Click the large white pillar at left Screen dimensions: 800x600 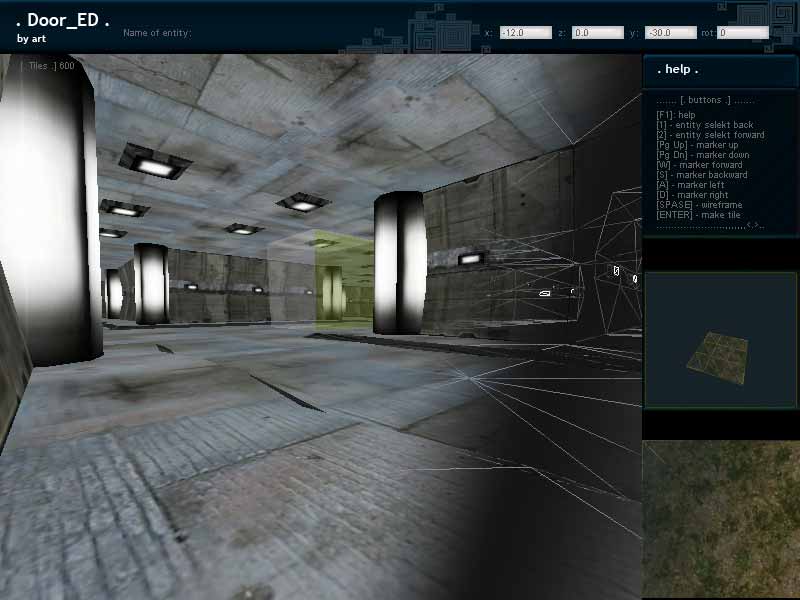click(50, 210)
